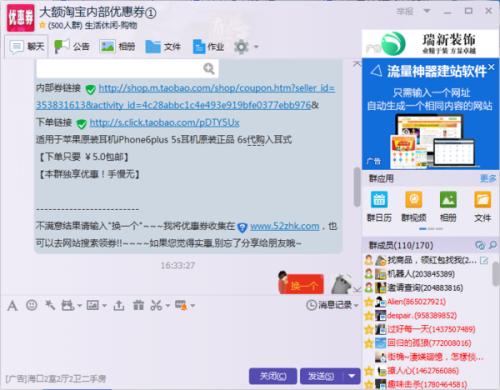Viewport: 500px width, 390px height.
Task: Click the group avatar 优惠券 icon
Action: click(x=21, y=18)
